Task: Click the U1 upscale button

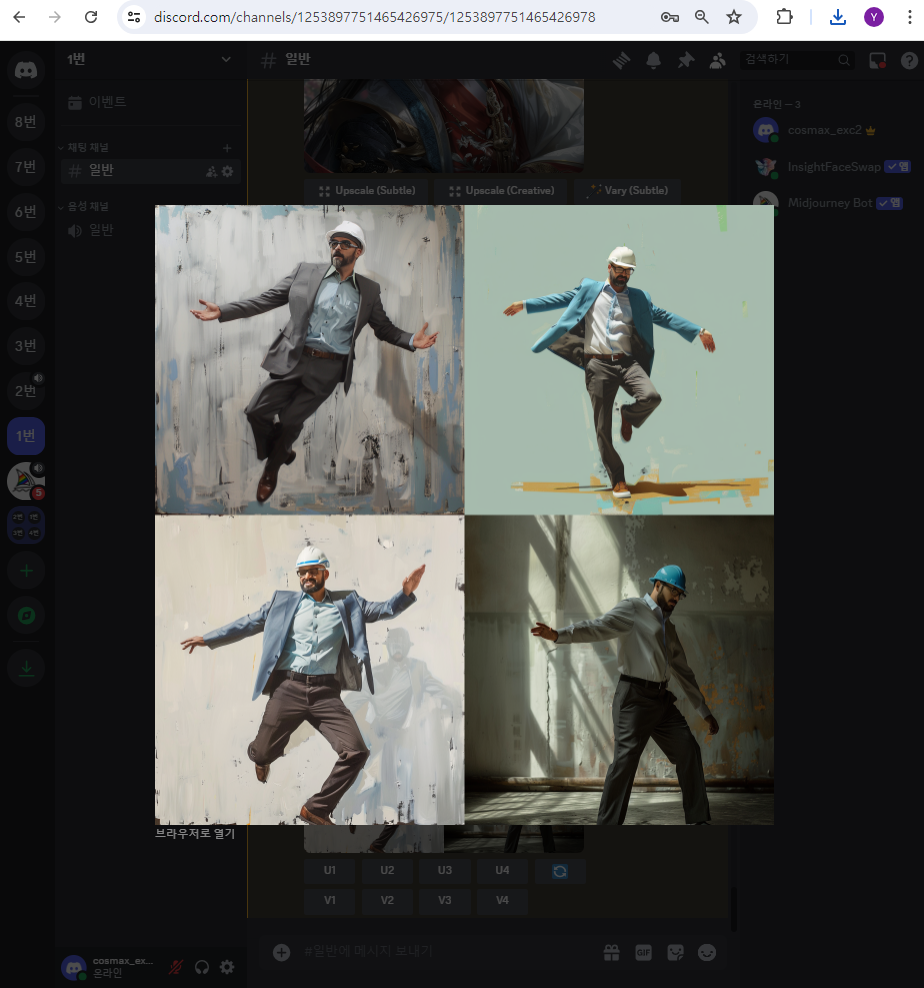Action: click(x=330, y=870)
